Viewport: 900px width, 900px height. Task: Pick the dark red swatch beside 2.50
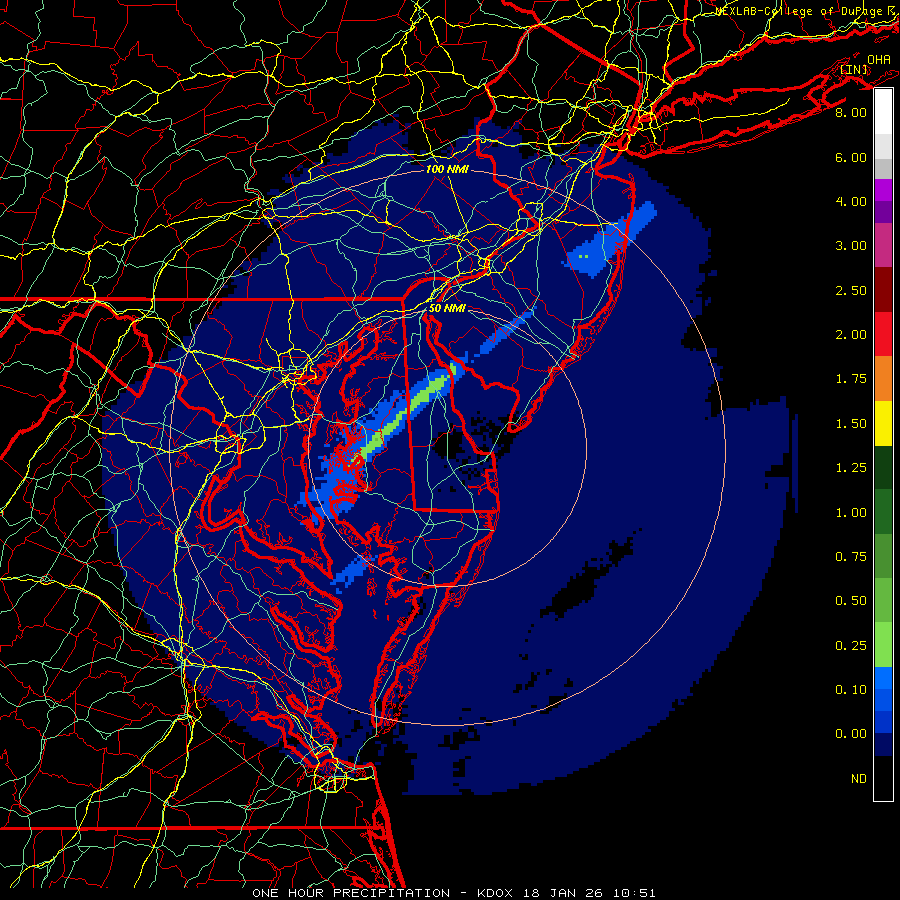(x=883, y=290)
